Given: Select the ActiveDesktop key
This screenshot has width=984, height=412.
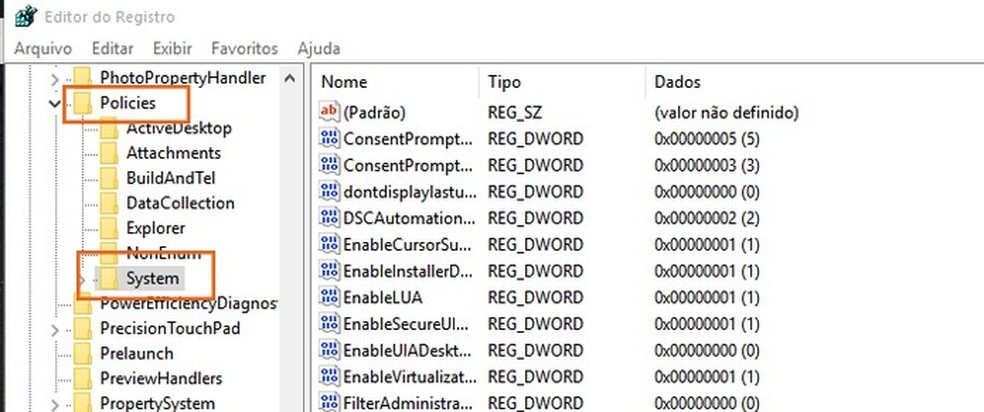Looking at the screenshot, I should [178, 128].
